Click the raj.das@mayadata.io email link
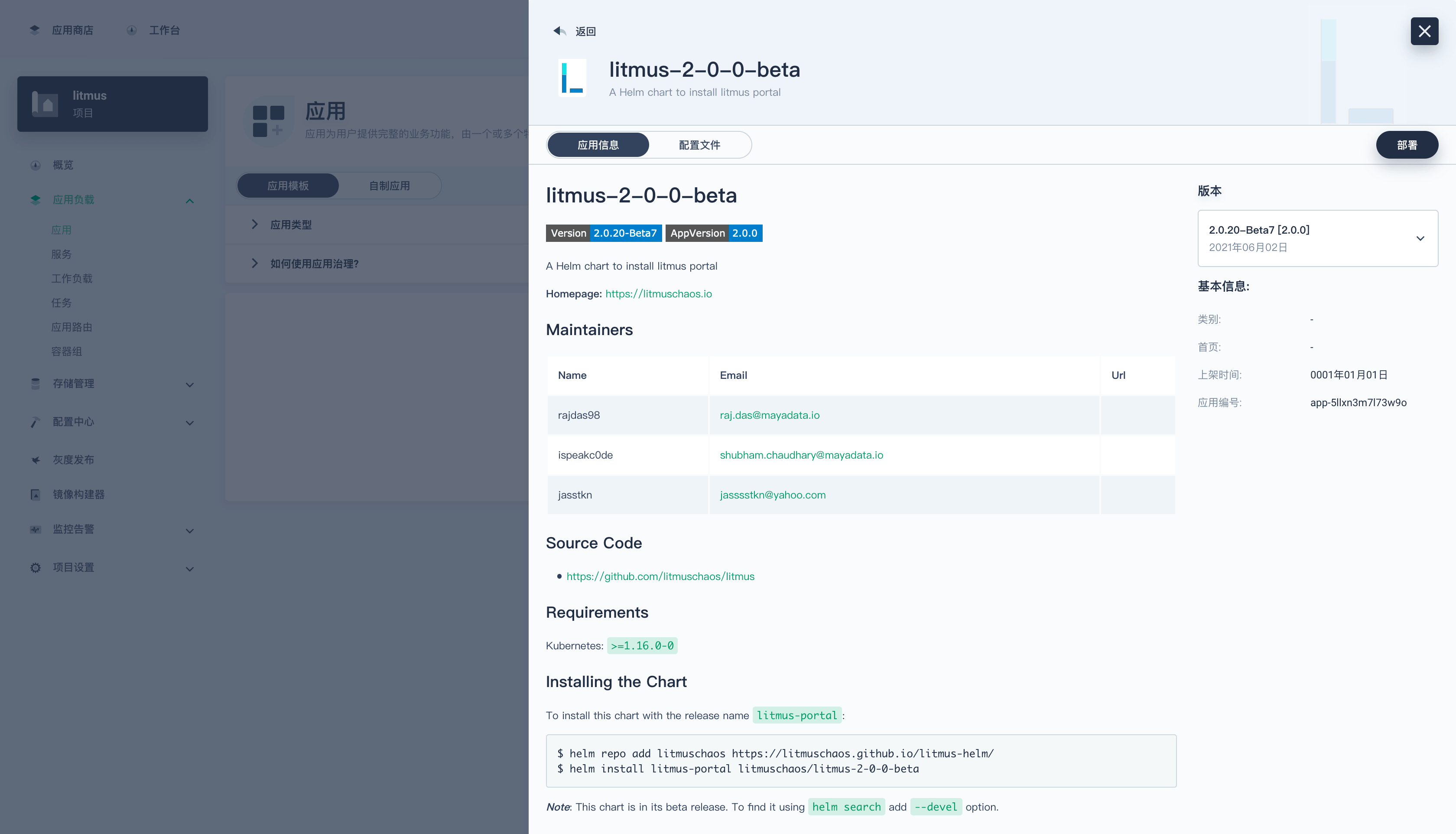Image resolution: width=1456 pixels, height=834 pixels. [x=769, y=415]
